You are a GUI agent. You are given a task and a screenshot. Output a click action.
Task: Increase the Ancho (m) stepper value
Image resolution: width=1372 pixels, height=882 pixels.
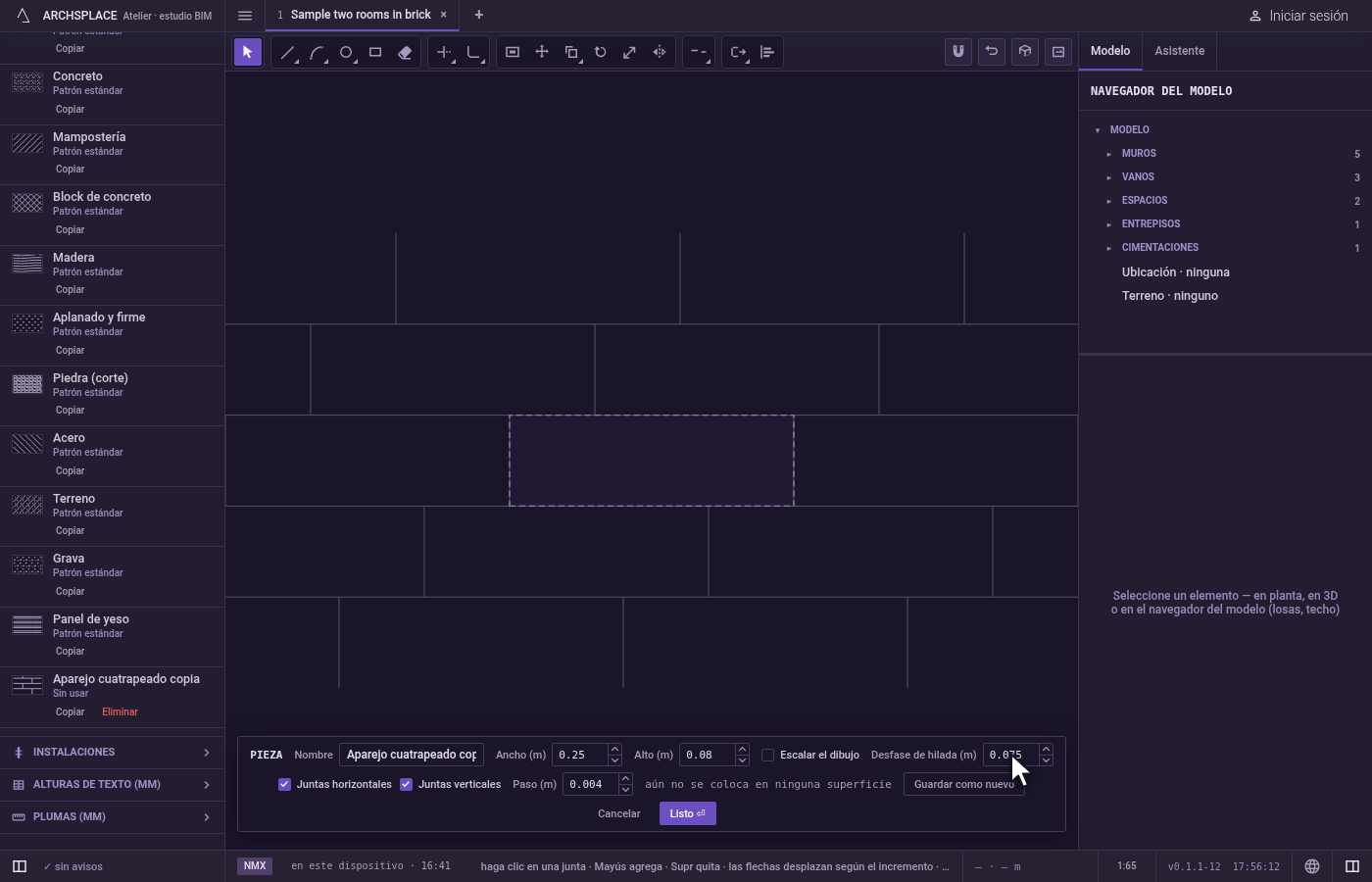tap(614, 750)
